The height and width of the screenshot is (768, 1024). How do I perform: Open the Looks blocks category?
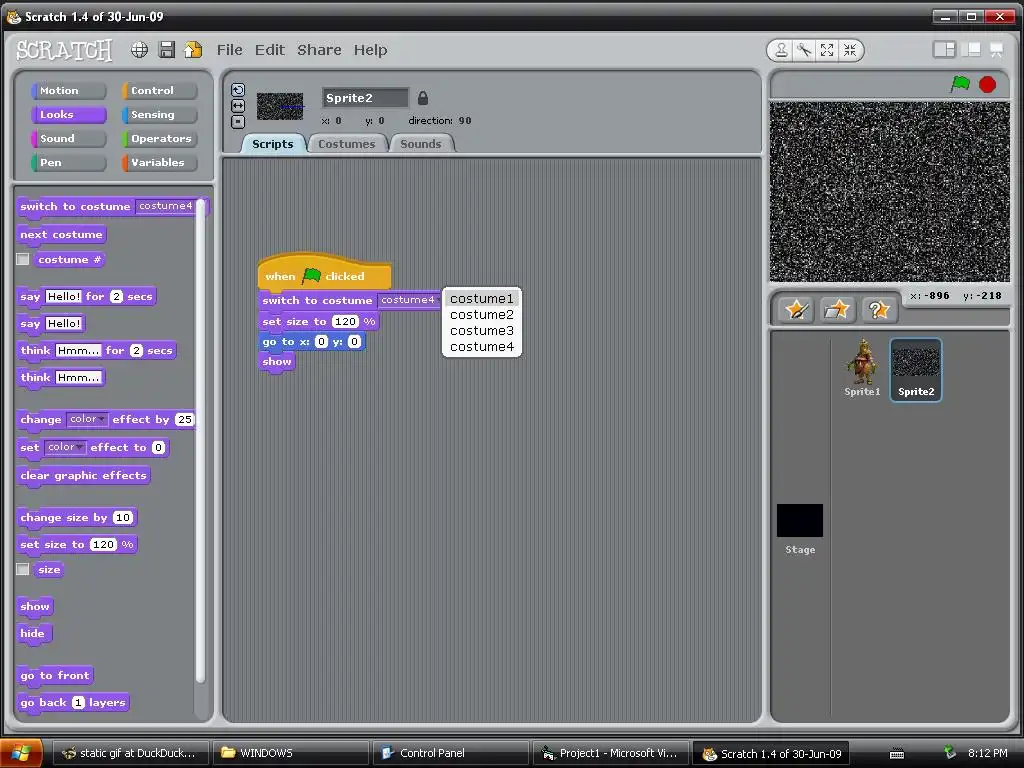point(69,115)
